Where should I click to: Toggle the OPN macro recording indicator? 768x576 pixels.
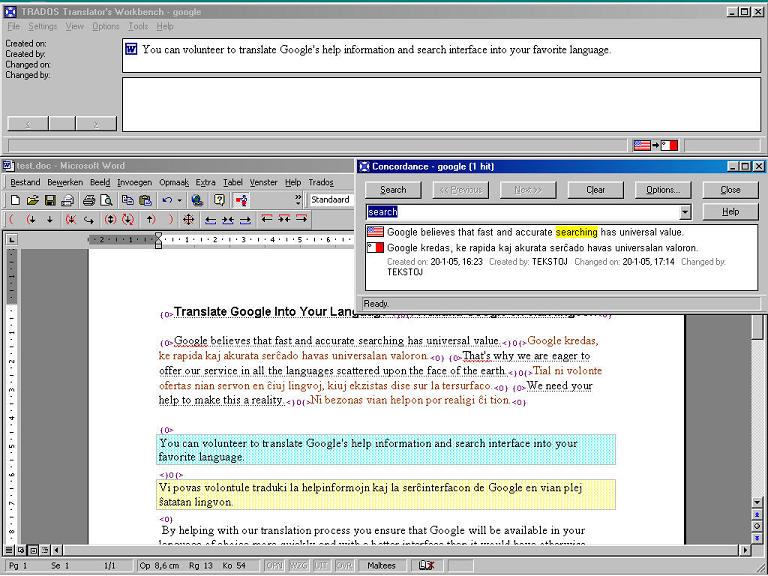coord(274,566)
